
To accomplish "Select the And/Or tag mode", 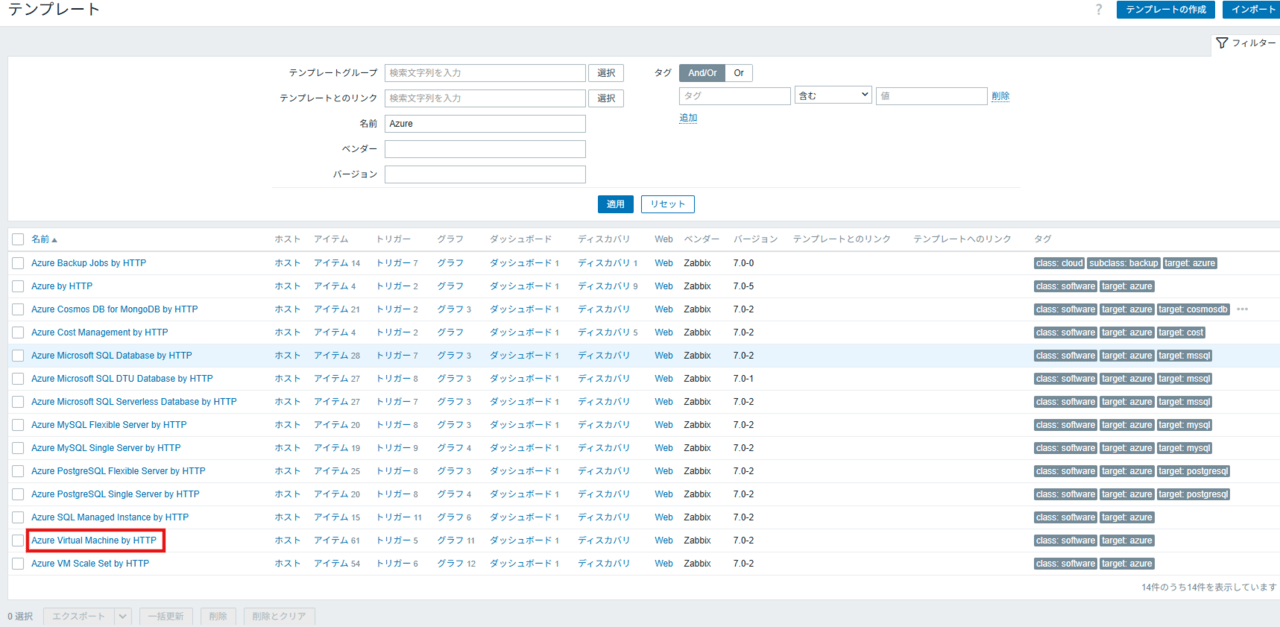I will [702, 73].
